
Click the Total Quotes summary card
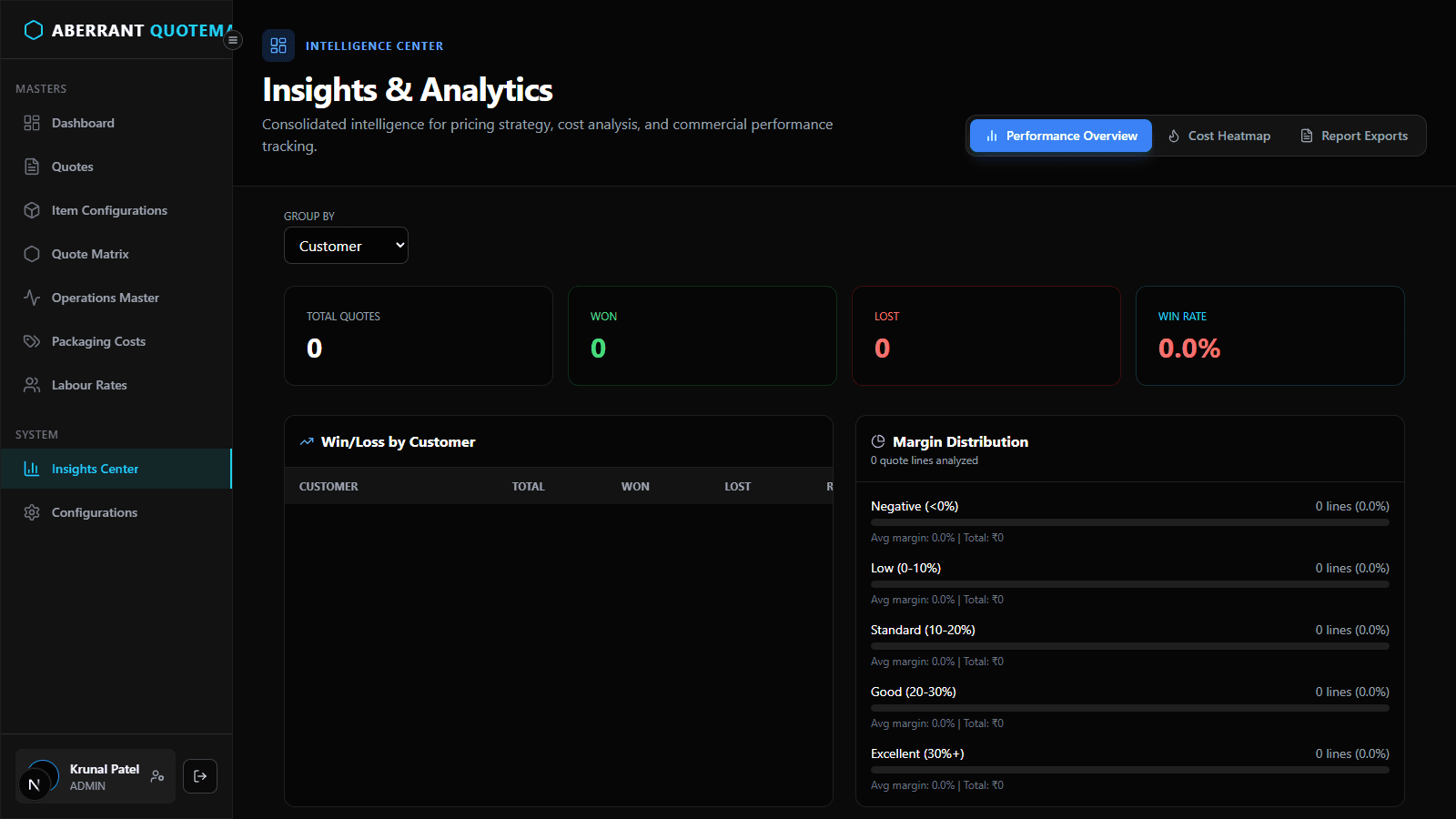(x=419, y=336)
